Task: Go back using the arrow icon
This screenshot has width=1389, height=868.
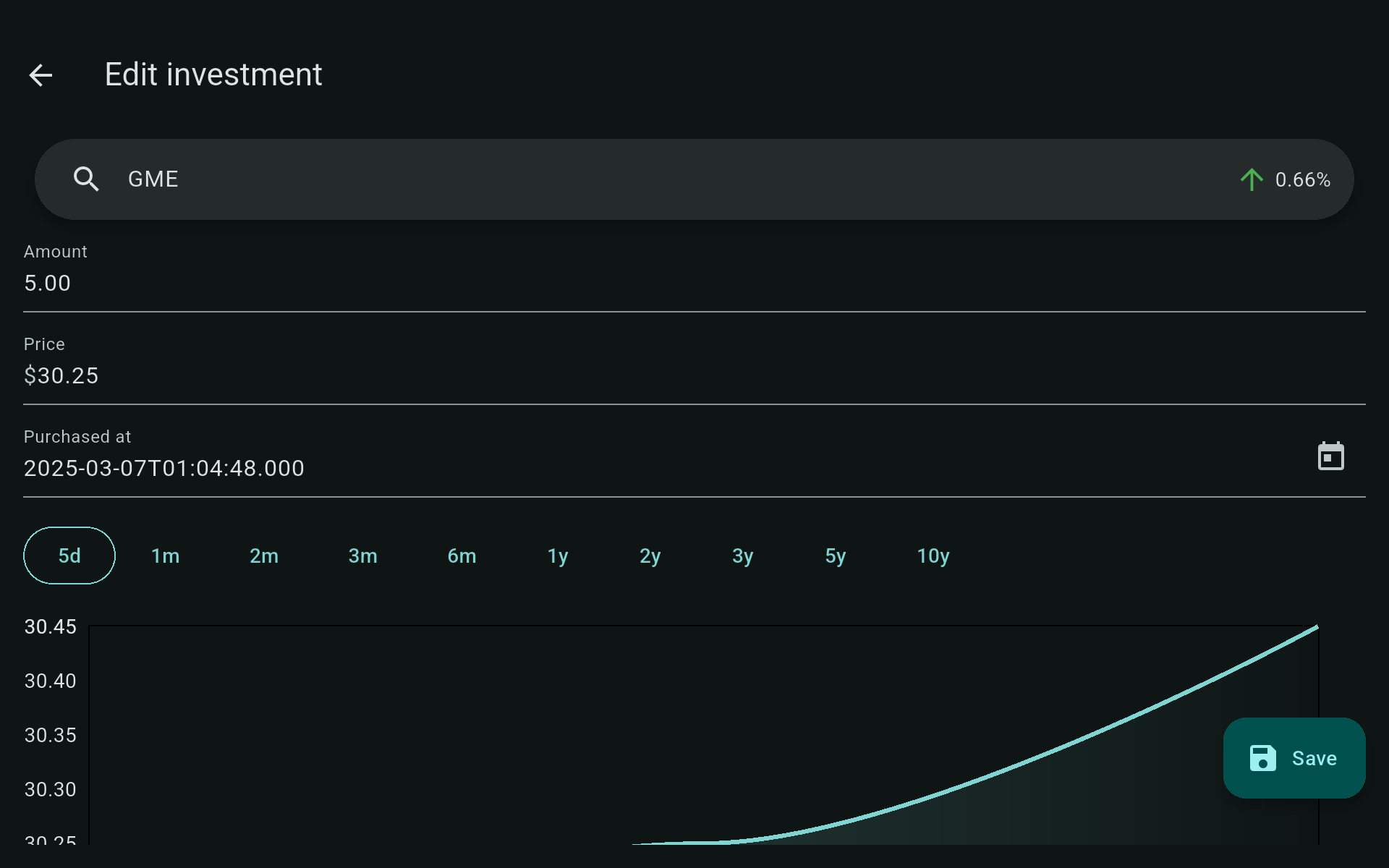Action: tap(41, 75)
